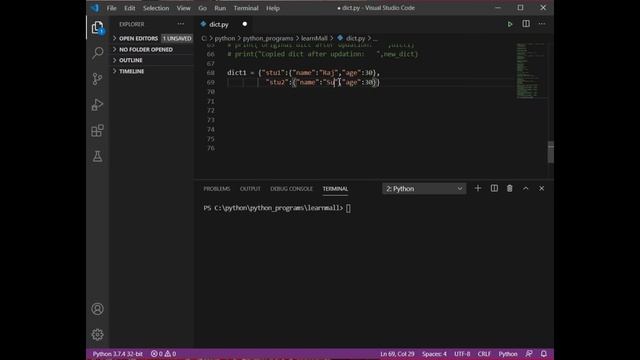Click the 1 UNSAVED badge
The width and height of the screenshot is (640, 360).
click(177, 38)
